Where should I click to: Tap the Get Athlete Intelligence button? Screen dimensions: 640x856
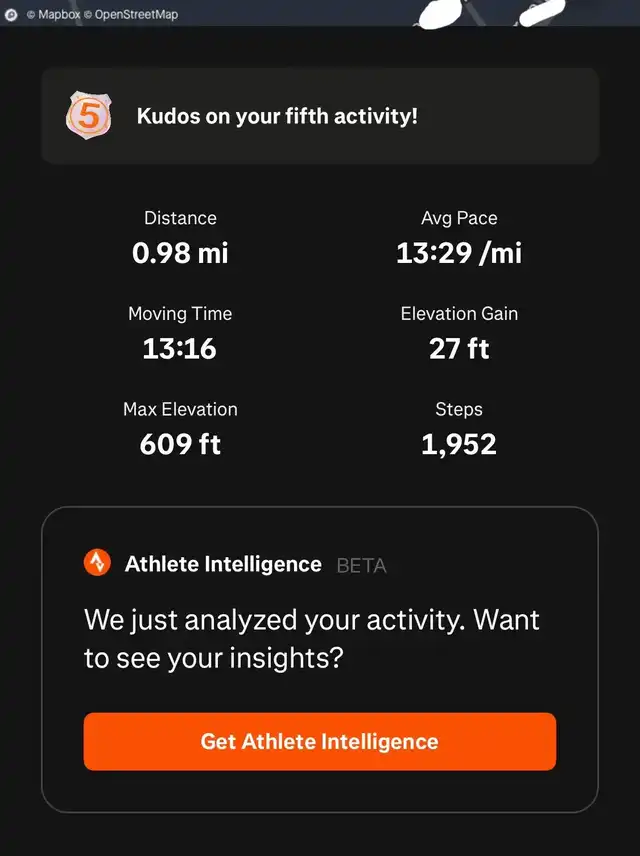point(319,741)
